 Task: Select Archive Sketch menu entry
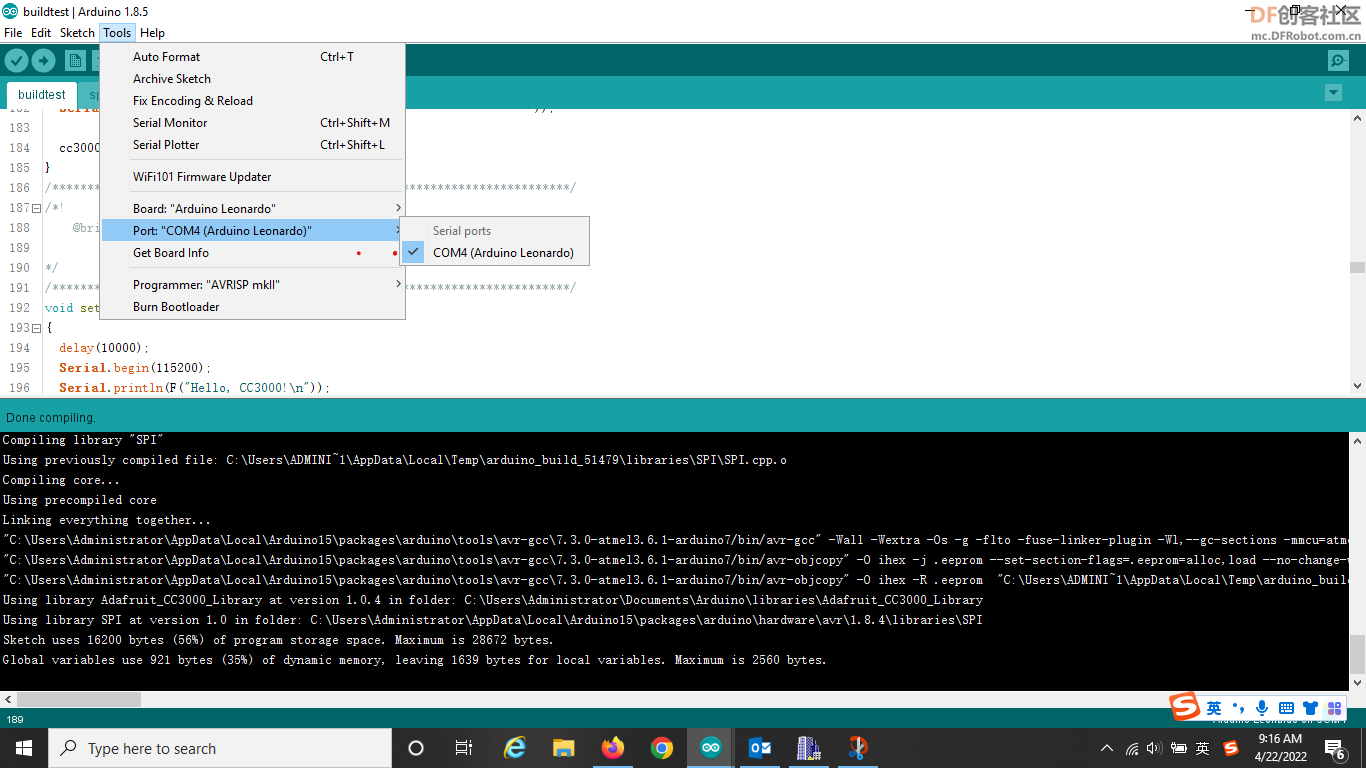click(253, 79)
